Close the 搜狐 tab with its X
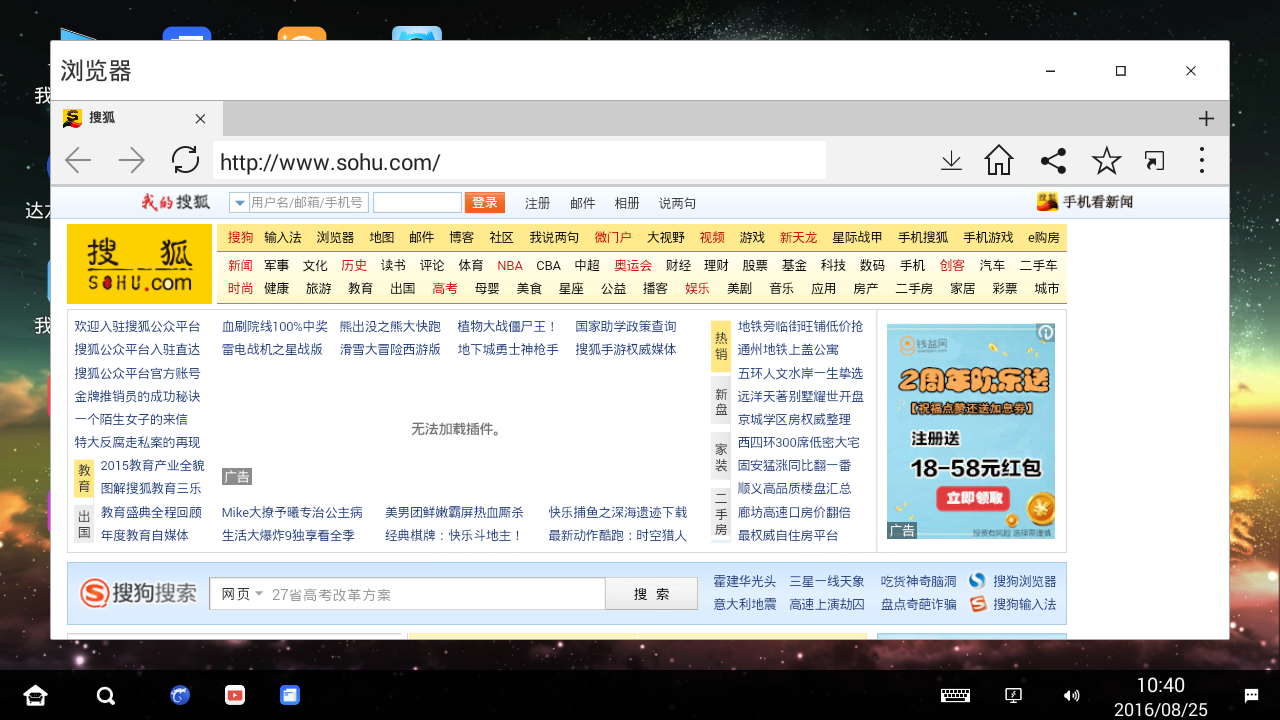Viewport: 1280px width, 720px height. (200, 119)
